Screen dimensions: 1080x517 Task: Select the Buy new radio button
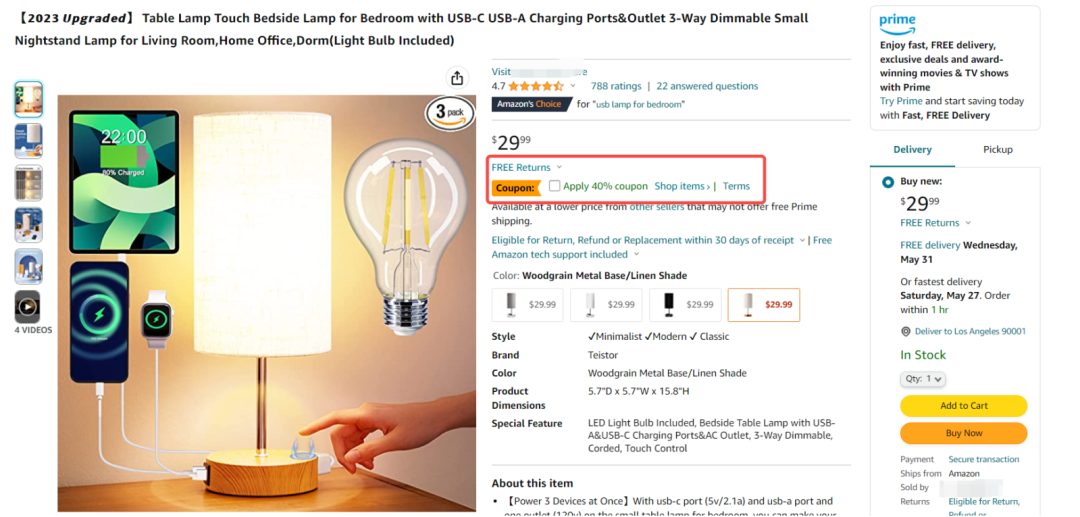pyautogui.click(x=888, y=182)
